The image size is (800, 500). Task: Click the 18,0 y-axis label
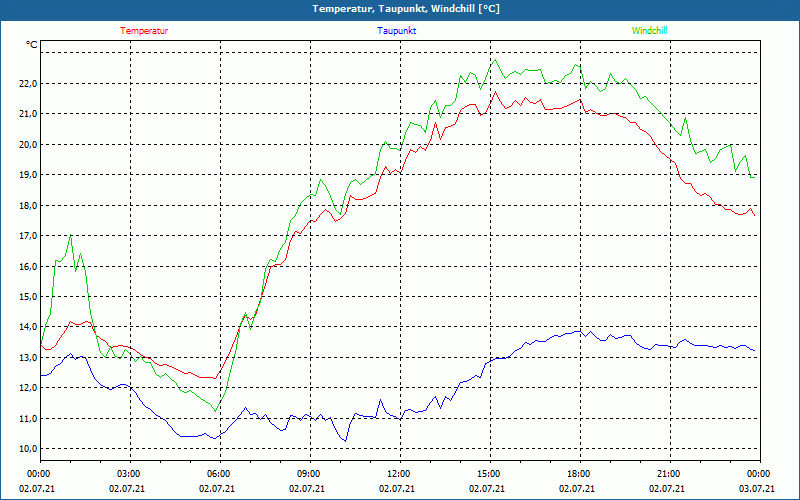coord(28,206)
